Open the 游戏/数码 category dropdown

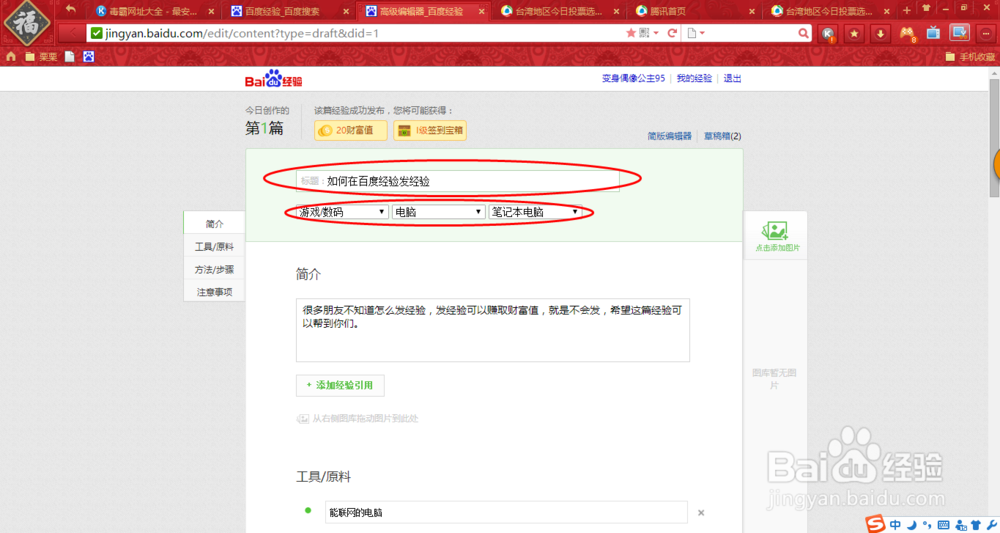click(342, 212)
